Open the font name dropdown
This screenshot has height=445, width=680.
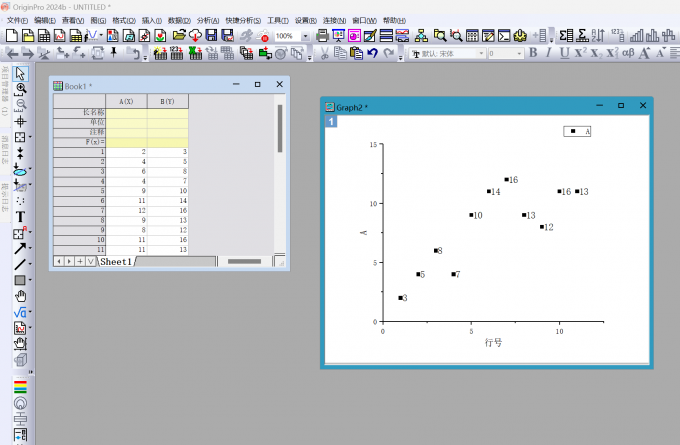pos(481,53)
